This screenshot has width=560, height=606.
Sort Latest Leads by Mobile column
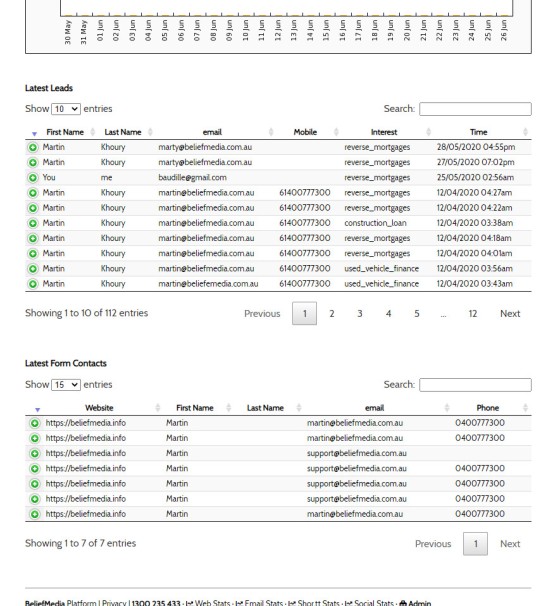pos(305,132)
